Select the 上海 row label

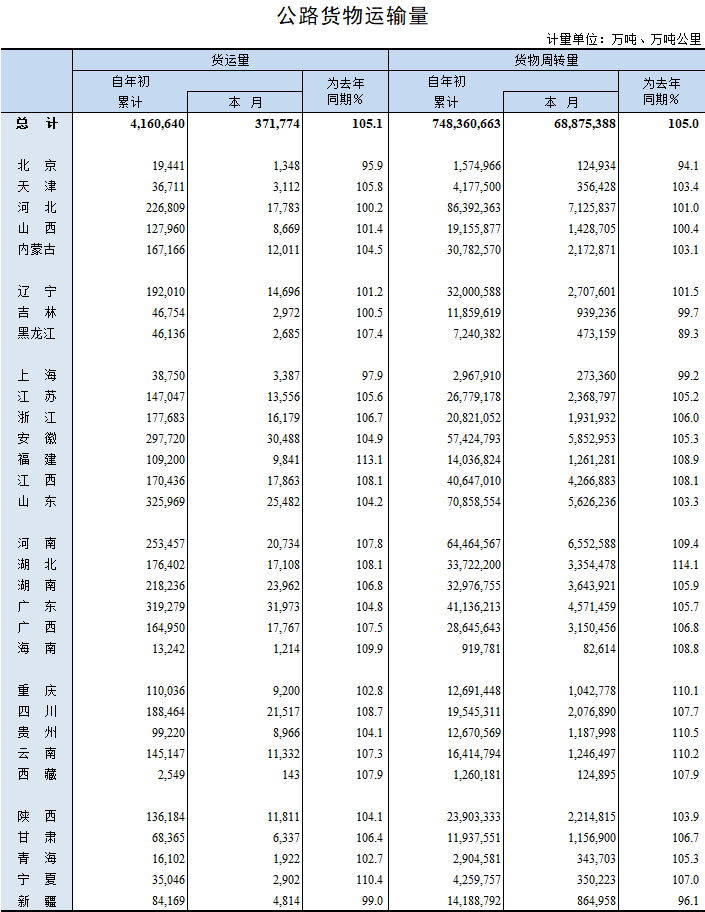click(x=37, y=375)
